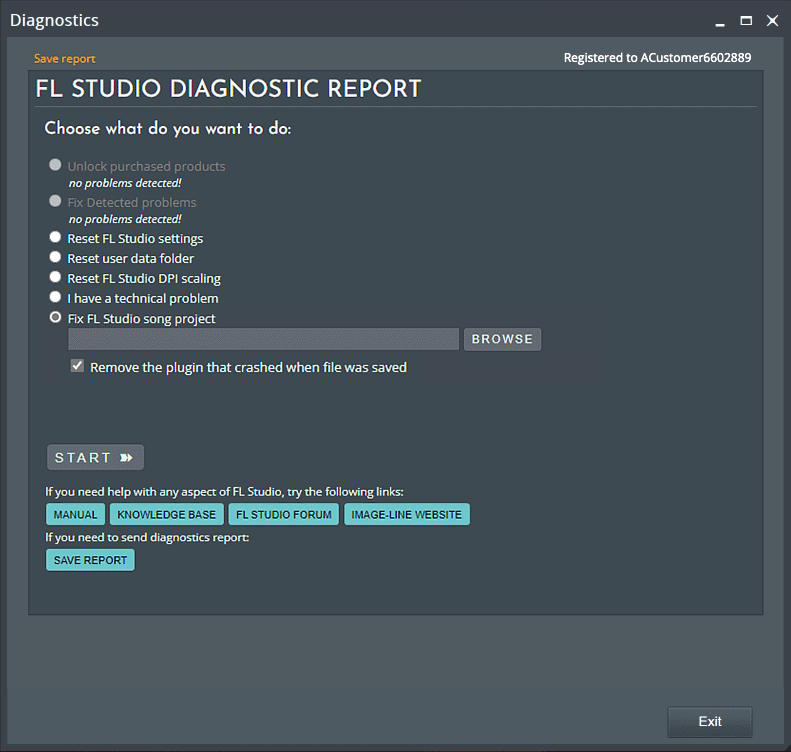Open the MANUAL link
Image resolution: width=791 pixels, height=752 pixels.
point(75,515)
